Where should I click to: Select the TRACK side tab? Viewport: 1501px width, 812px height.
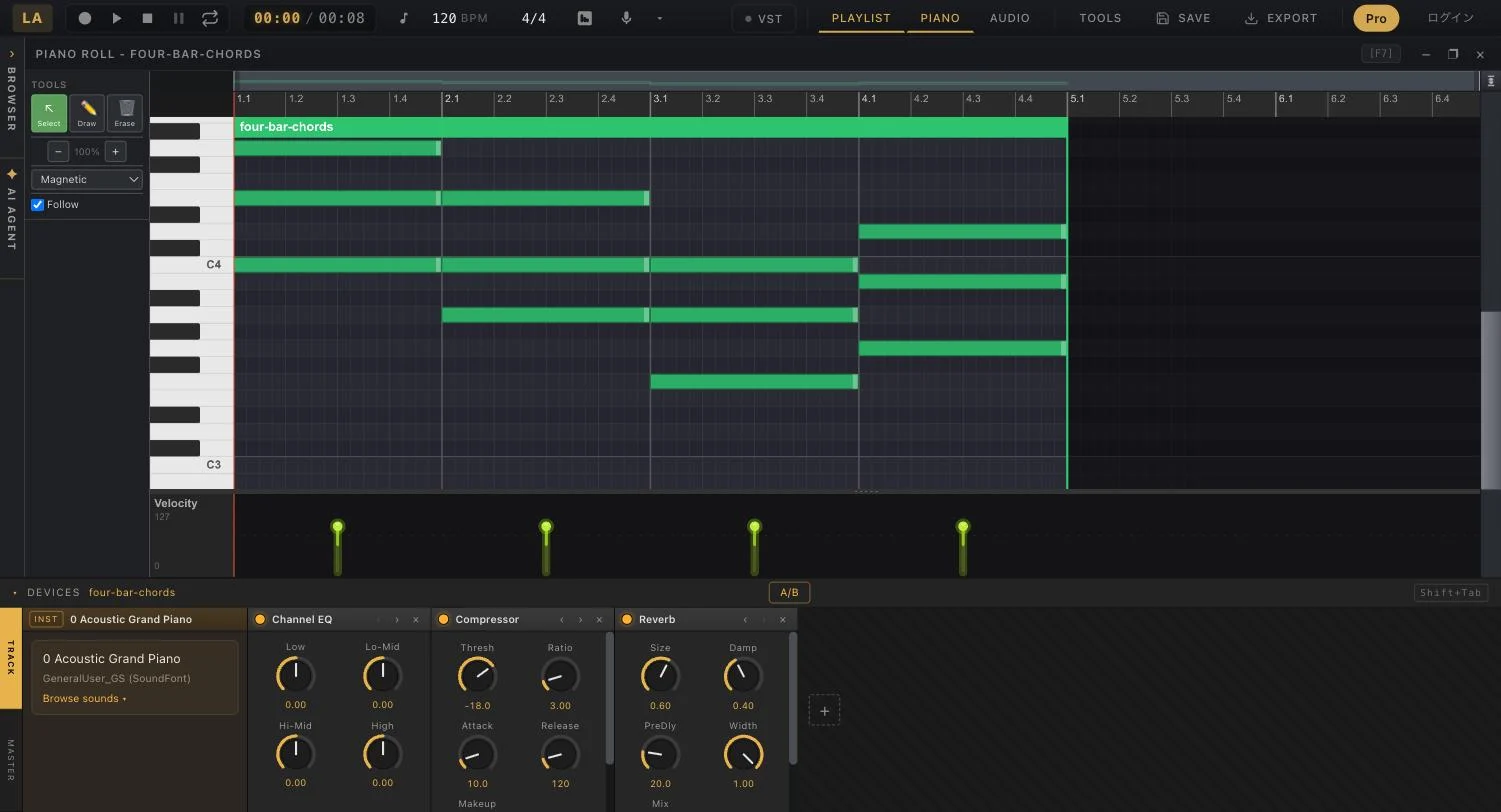tap(11, 657)
